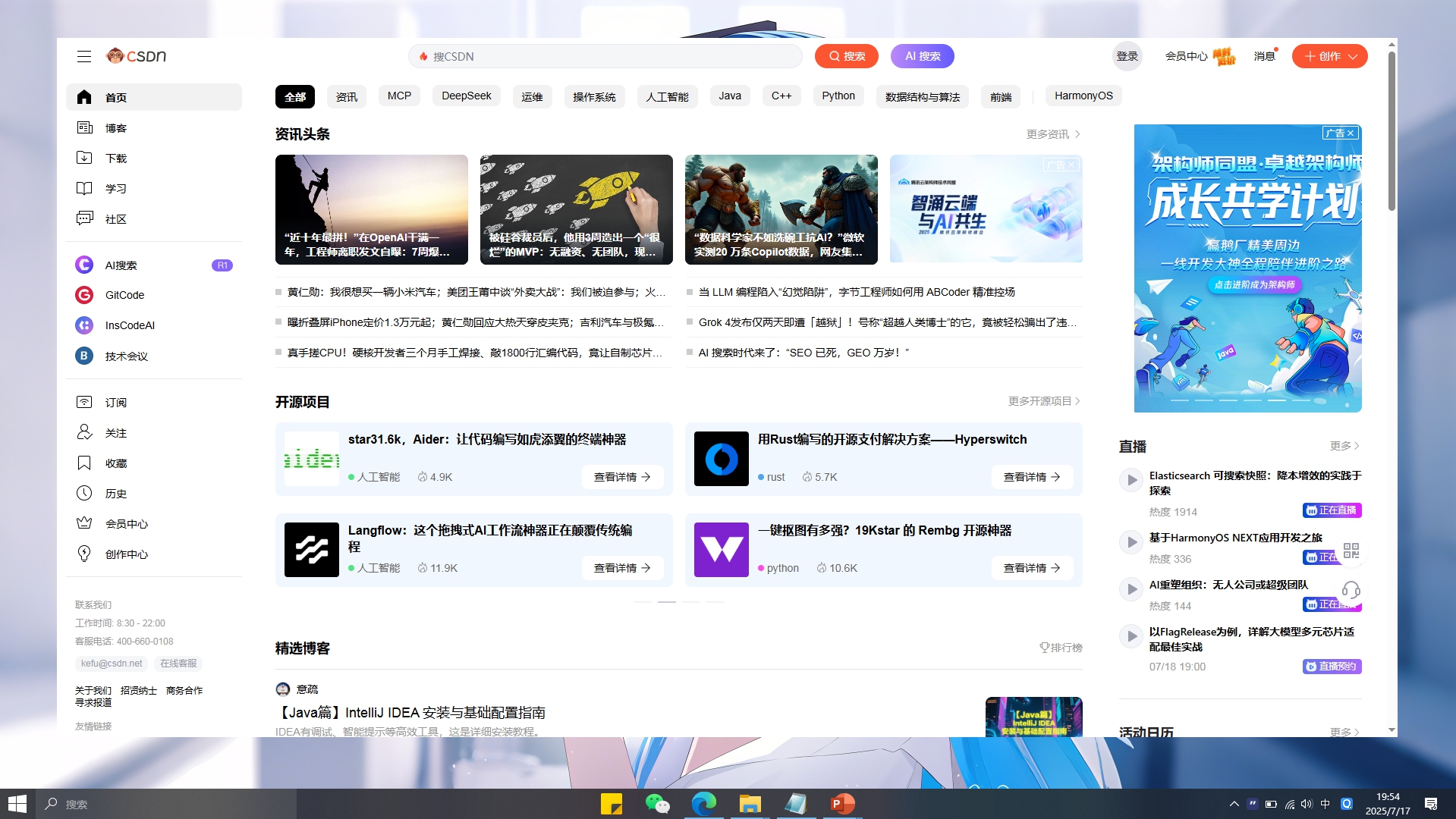Open the OpenAI engineer article thumbnail

[372, 210]
